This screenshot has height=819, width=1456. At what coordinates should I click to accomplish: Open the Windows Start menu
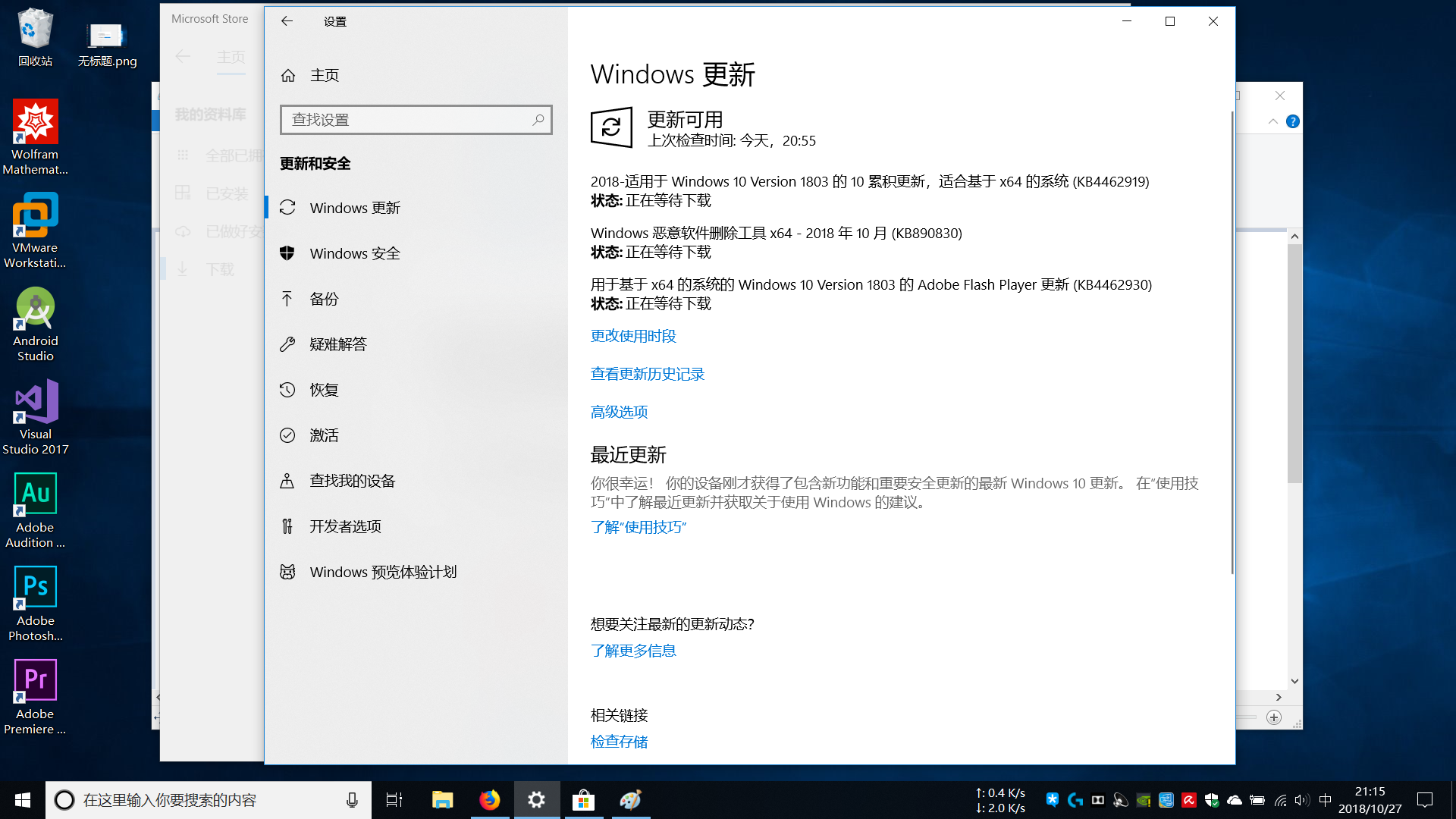(x=23, y=800)
